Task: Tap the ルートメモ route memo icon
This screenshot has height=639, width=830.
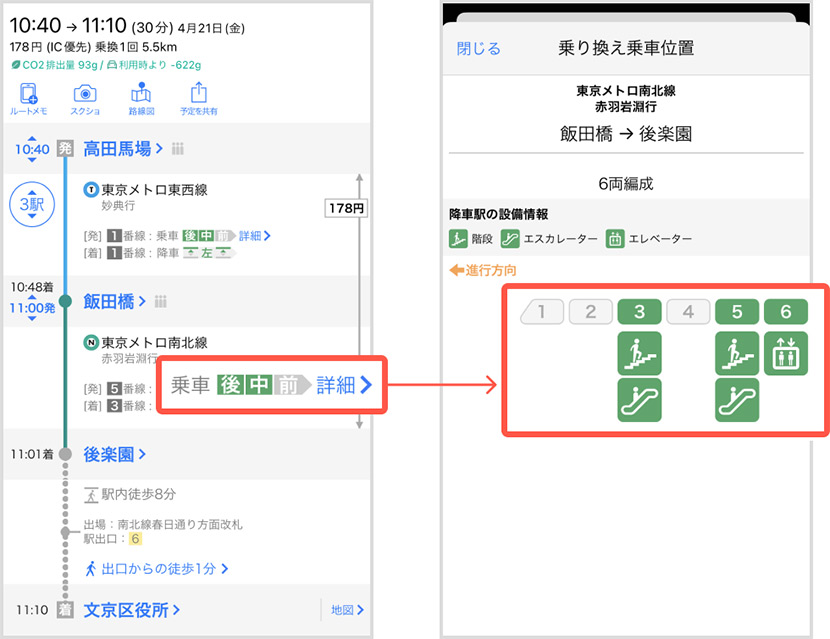Action: [29, 99]
